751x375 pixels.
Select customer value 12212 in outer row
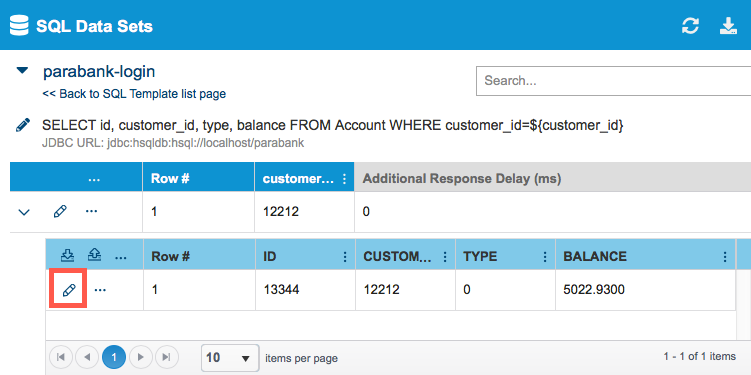pyautogui.click(x=281, y=211)
